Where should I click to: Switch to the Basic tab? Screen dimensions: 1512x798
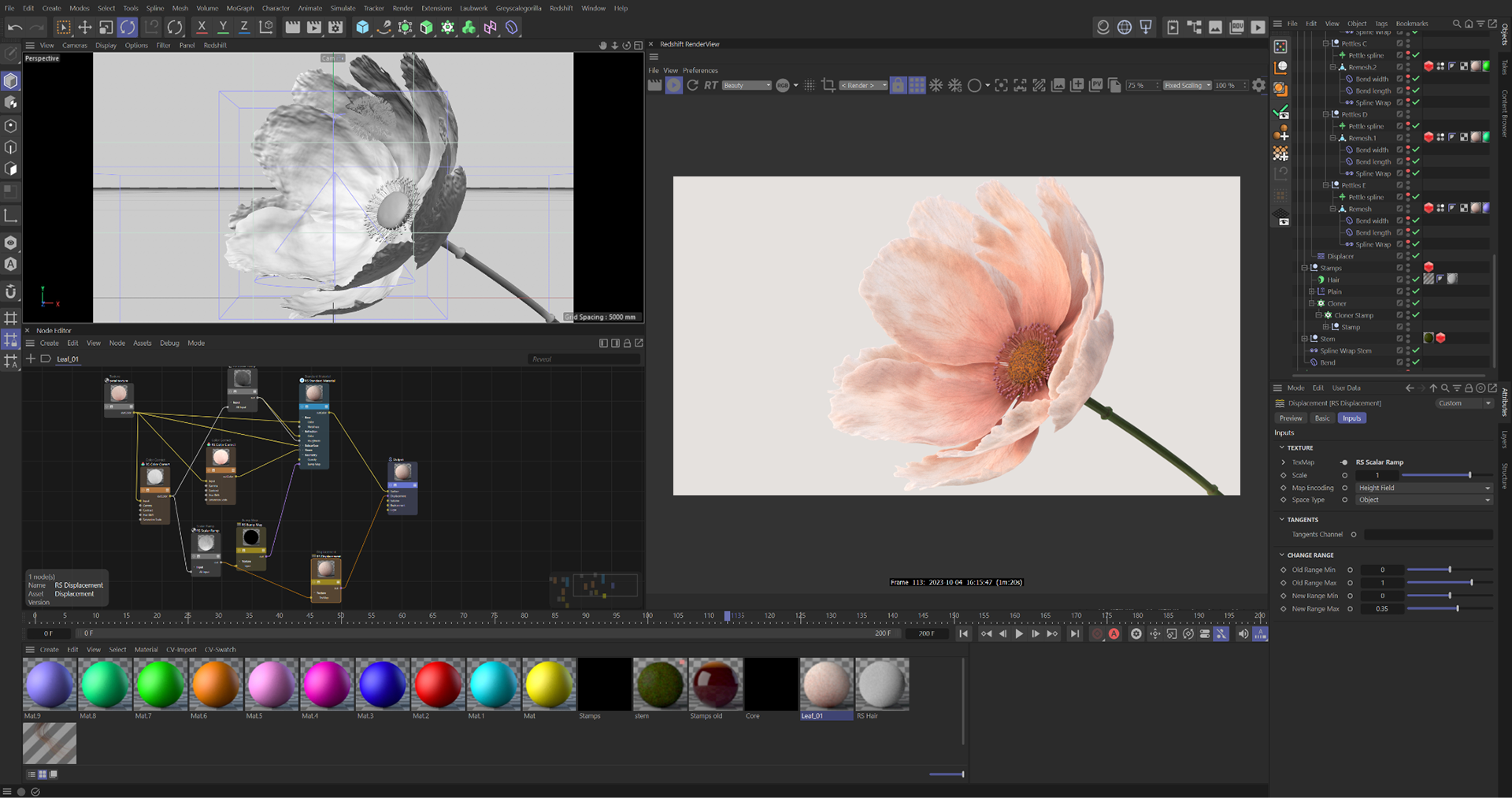[x=1321, y=418]
